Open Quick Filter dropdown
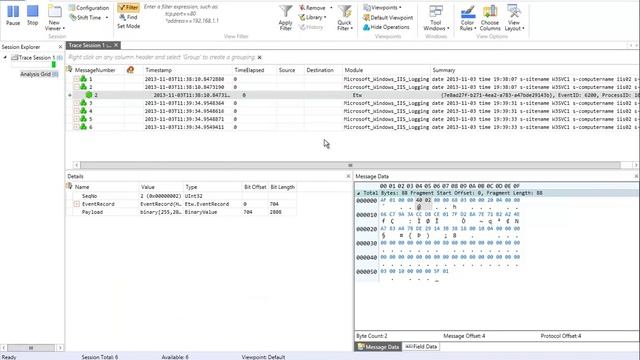The height and width of the screenshot is (360, 640). [345, 18]
